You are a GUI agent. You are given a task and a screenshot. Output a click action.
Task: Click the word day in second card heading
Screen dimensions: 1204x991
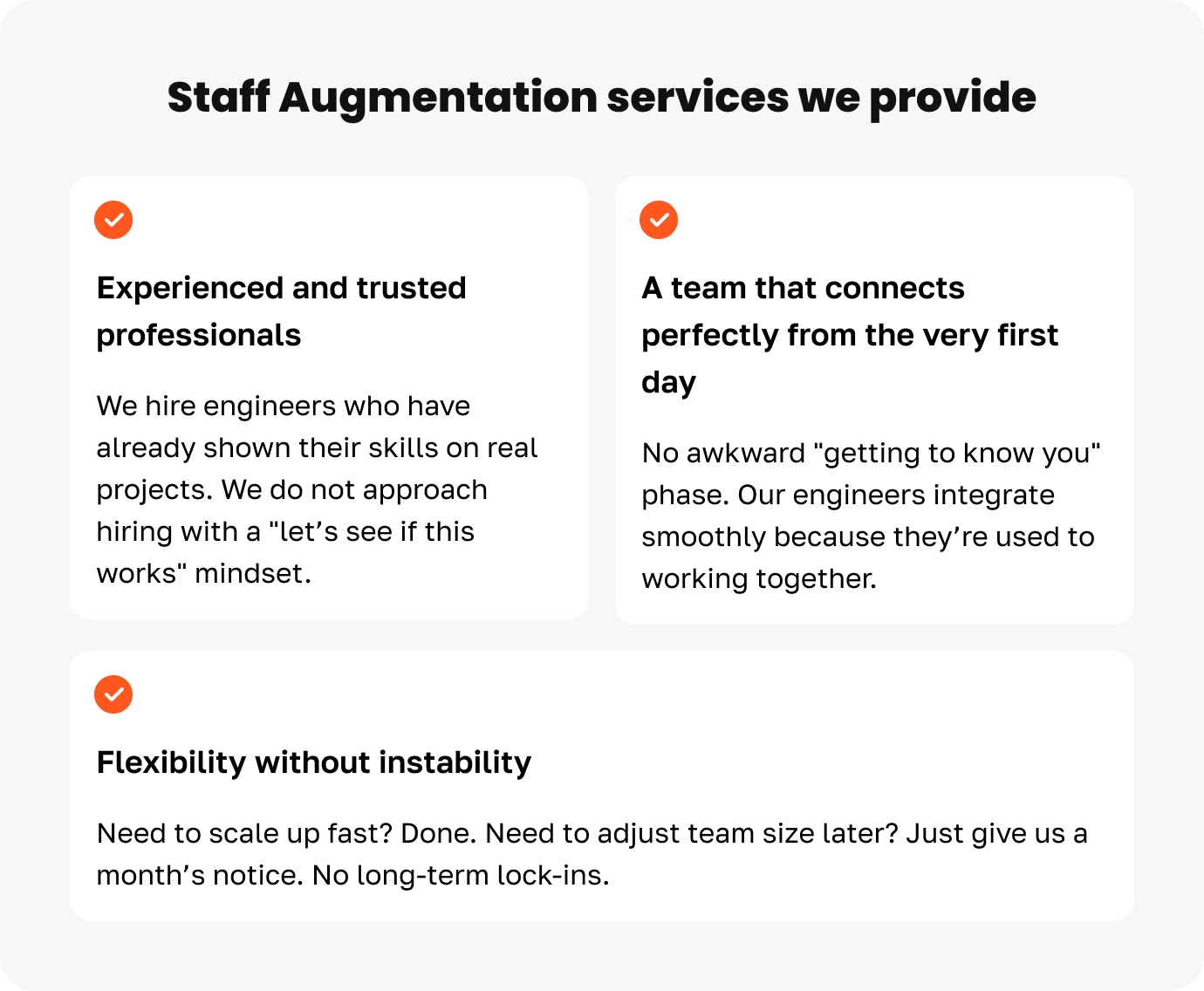[668, 383]
